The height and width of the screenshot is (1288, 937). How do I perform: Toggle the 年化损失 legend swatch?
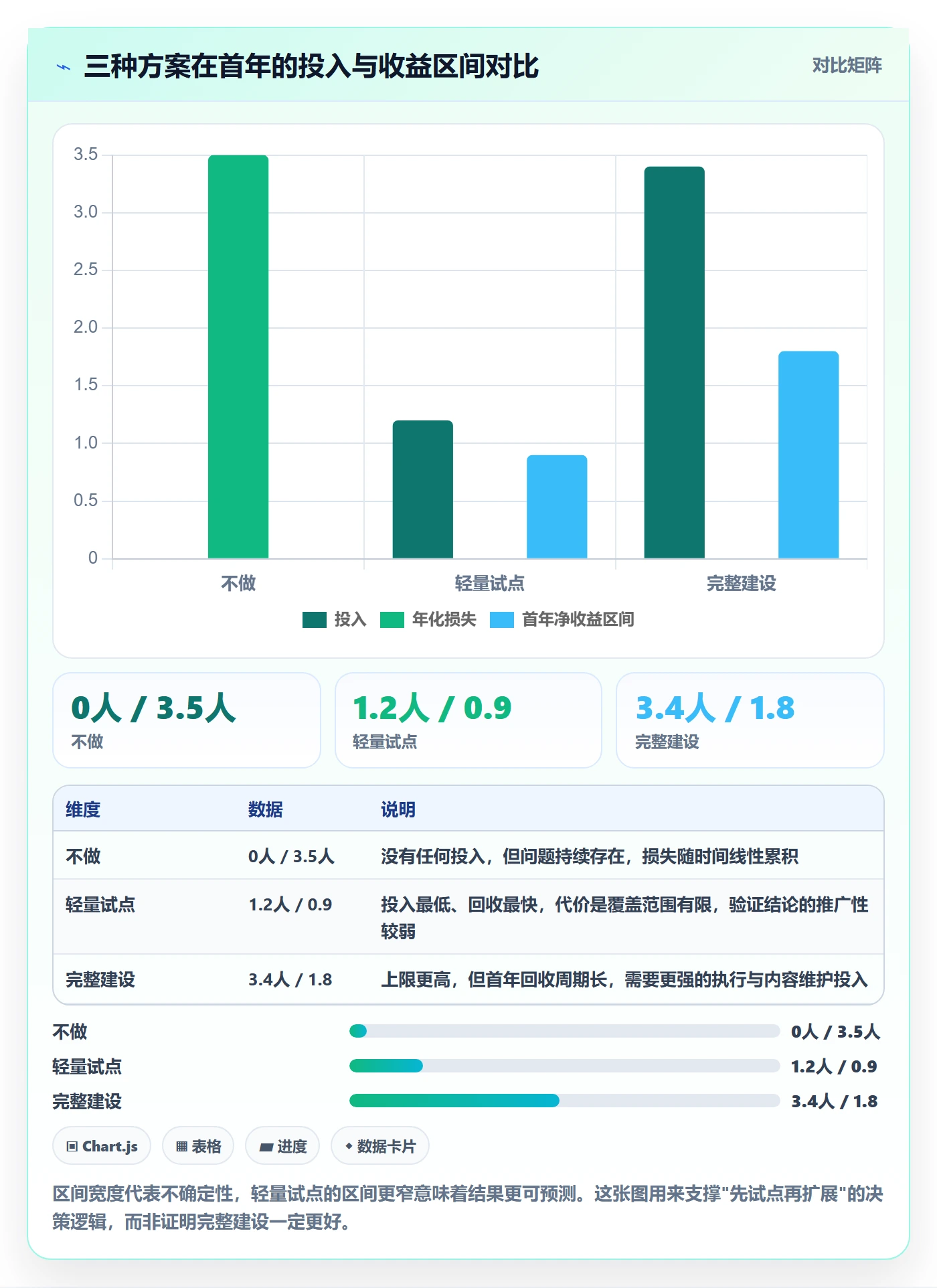(392, 620)
